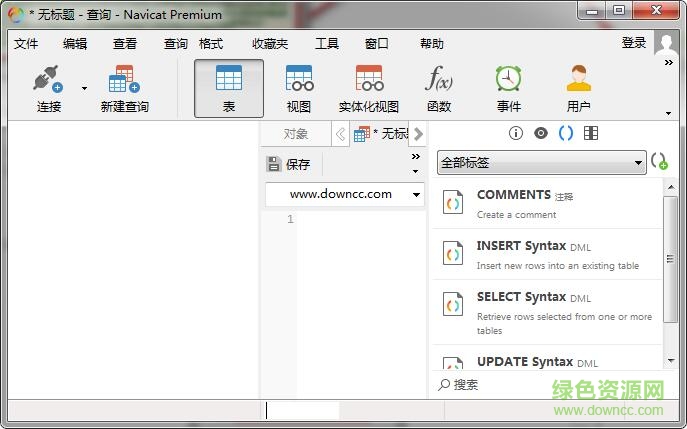Open the www.downcc.com connection dropdown
Viewport: 687px width, 429px height.
point(345,194)
